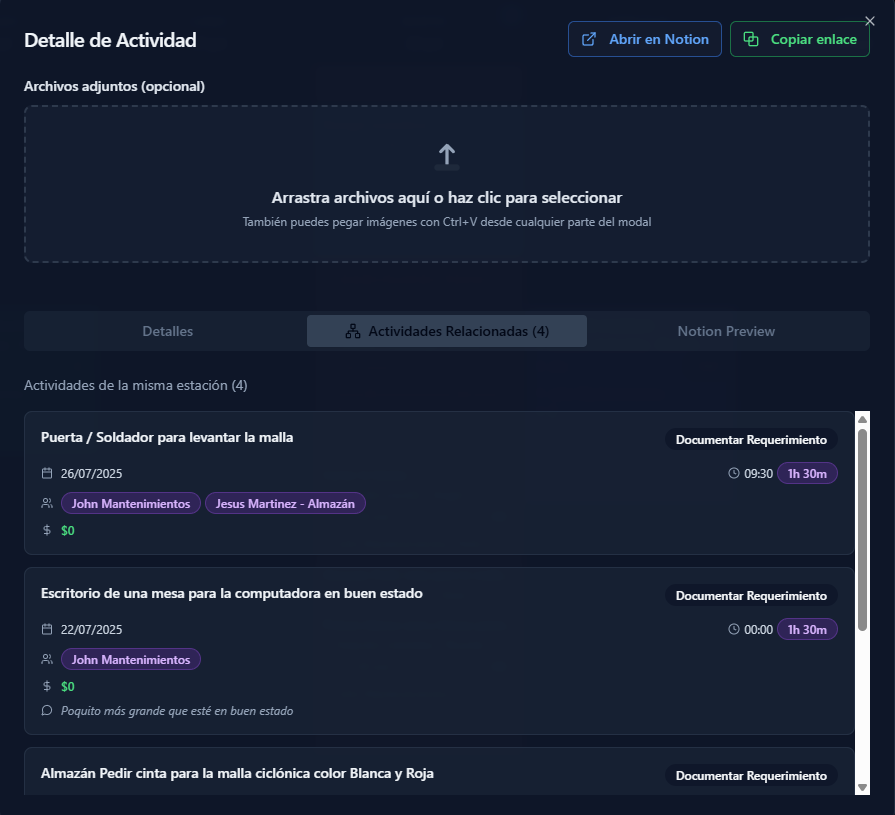The width and height of the screenshot is (895, 815).
Task: Click the scrollbar up arrow of activities list
Action: 862,419
